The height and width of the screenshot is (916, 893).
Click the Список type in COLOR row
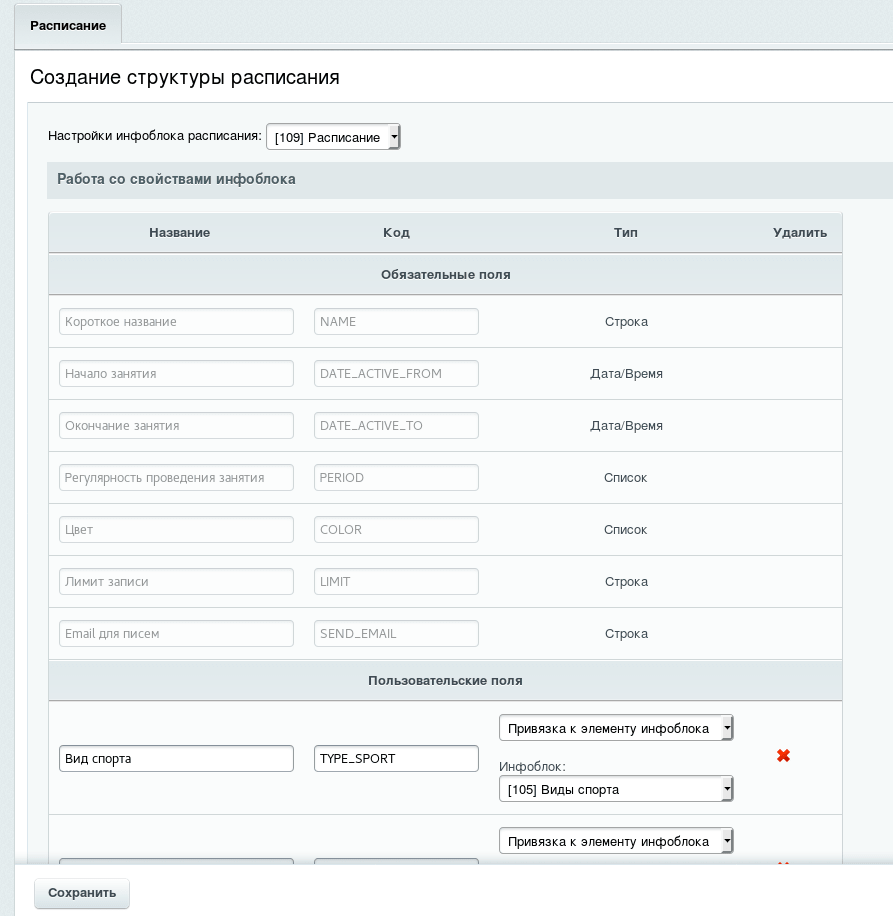click(626, 529)
